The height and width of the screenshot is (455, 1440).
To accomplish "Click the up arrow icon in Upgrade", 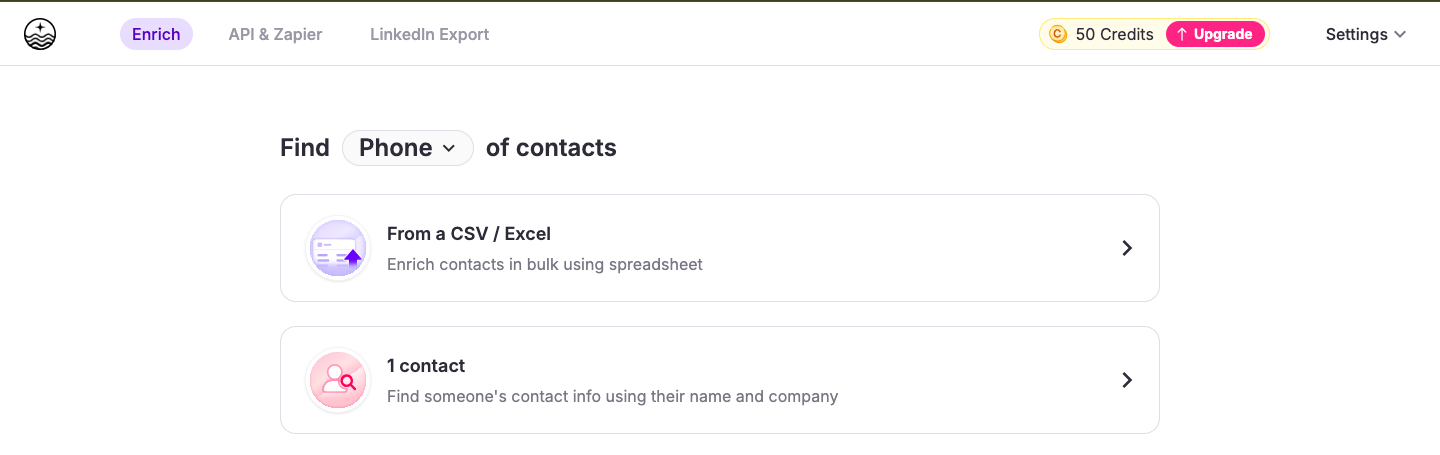I will point(1182,35).
